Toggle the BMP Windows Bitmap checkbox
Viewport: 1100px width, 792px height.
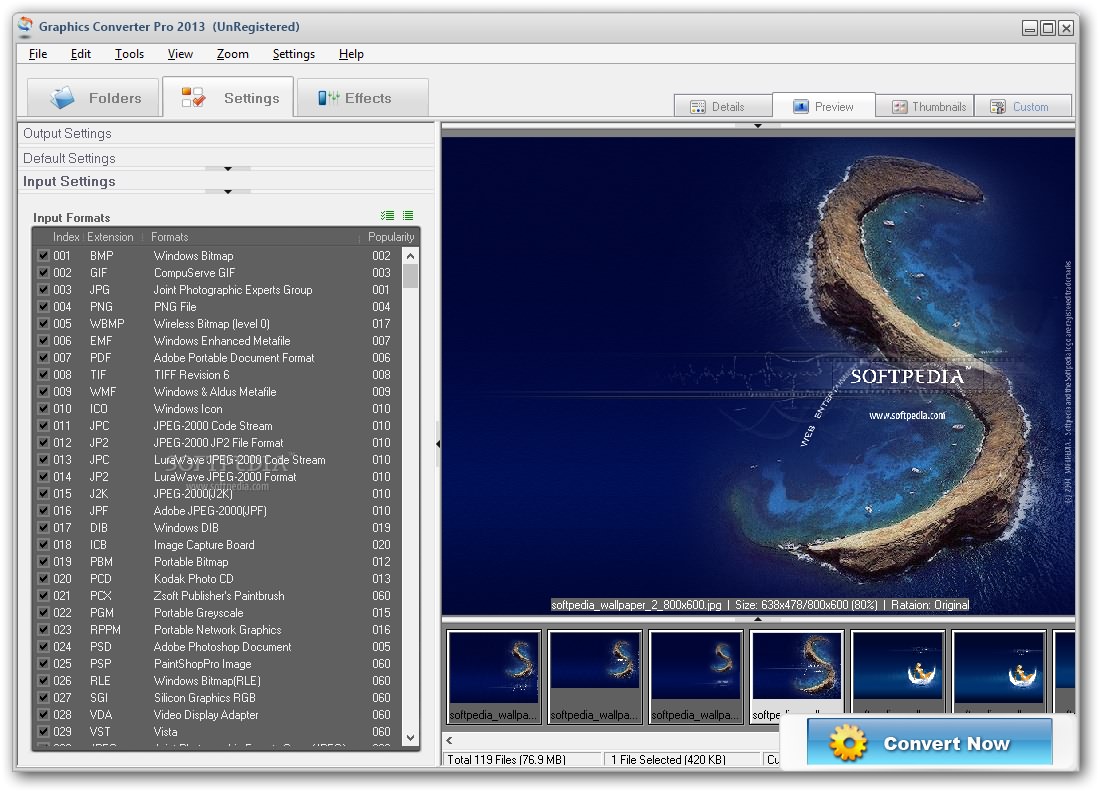43,256
